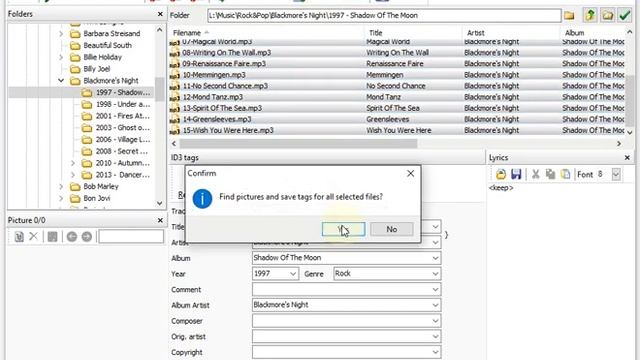Select the 1997 - Shadow... folder
Image resolution: width=640 pixels, height=360 pixels.
point(123,93)
